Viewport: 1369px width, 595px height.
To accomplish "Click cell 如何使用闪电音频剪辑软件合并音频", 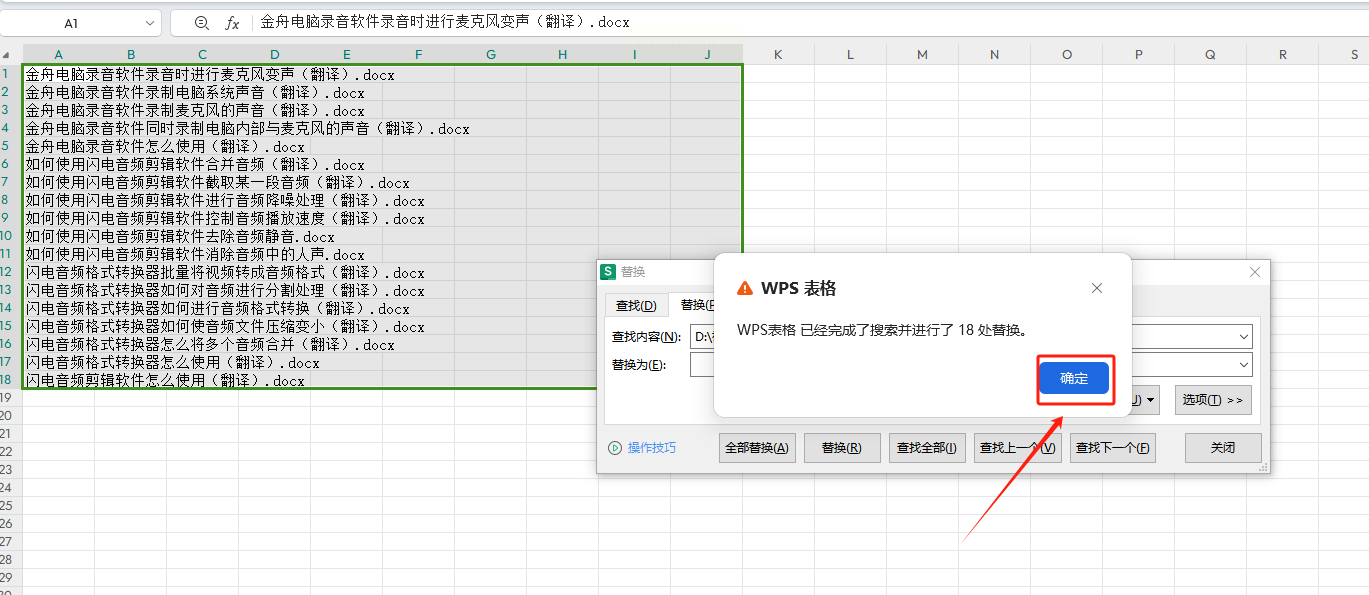I will pos(195,164).
